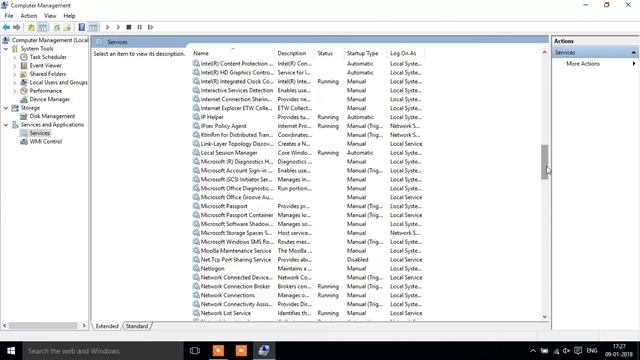Collapse the Services section in Actions pane
Screen dimensions: 640x360
point(633,53)
